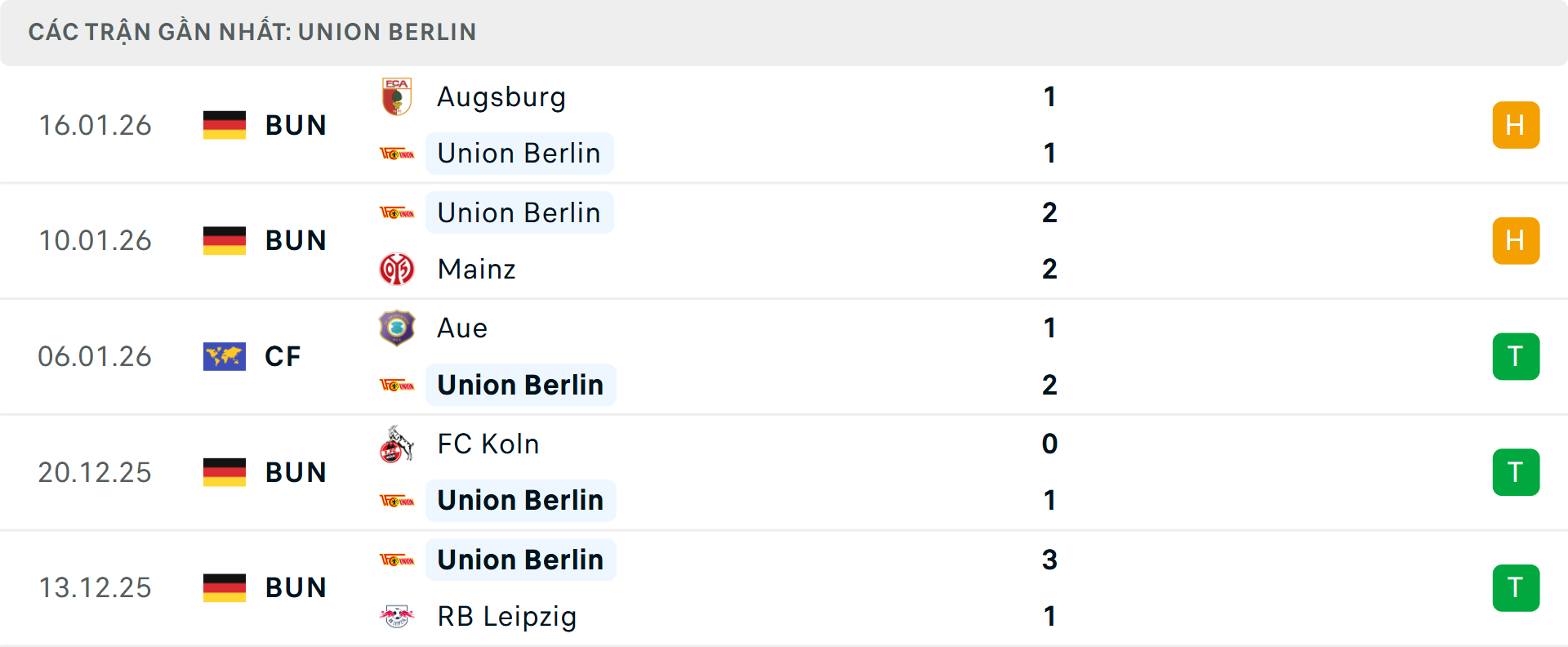Click the score 3 of Union Berlin versus Leipzig

tap(1050, 560)
